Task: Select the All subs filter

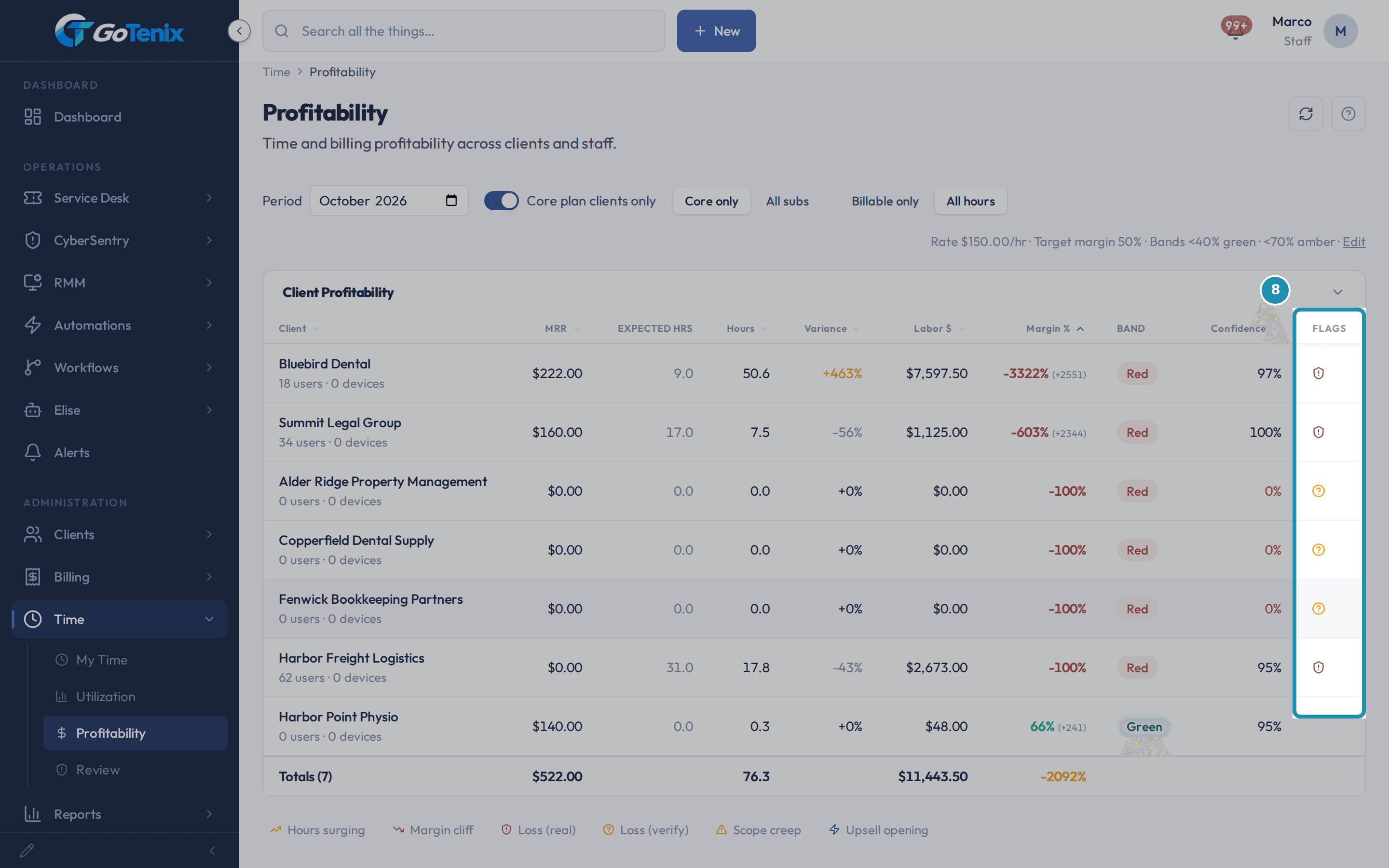Action: [787, 201]
